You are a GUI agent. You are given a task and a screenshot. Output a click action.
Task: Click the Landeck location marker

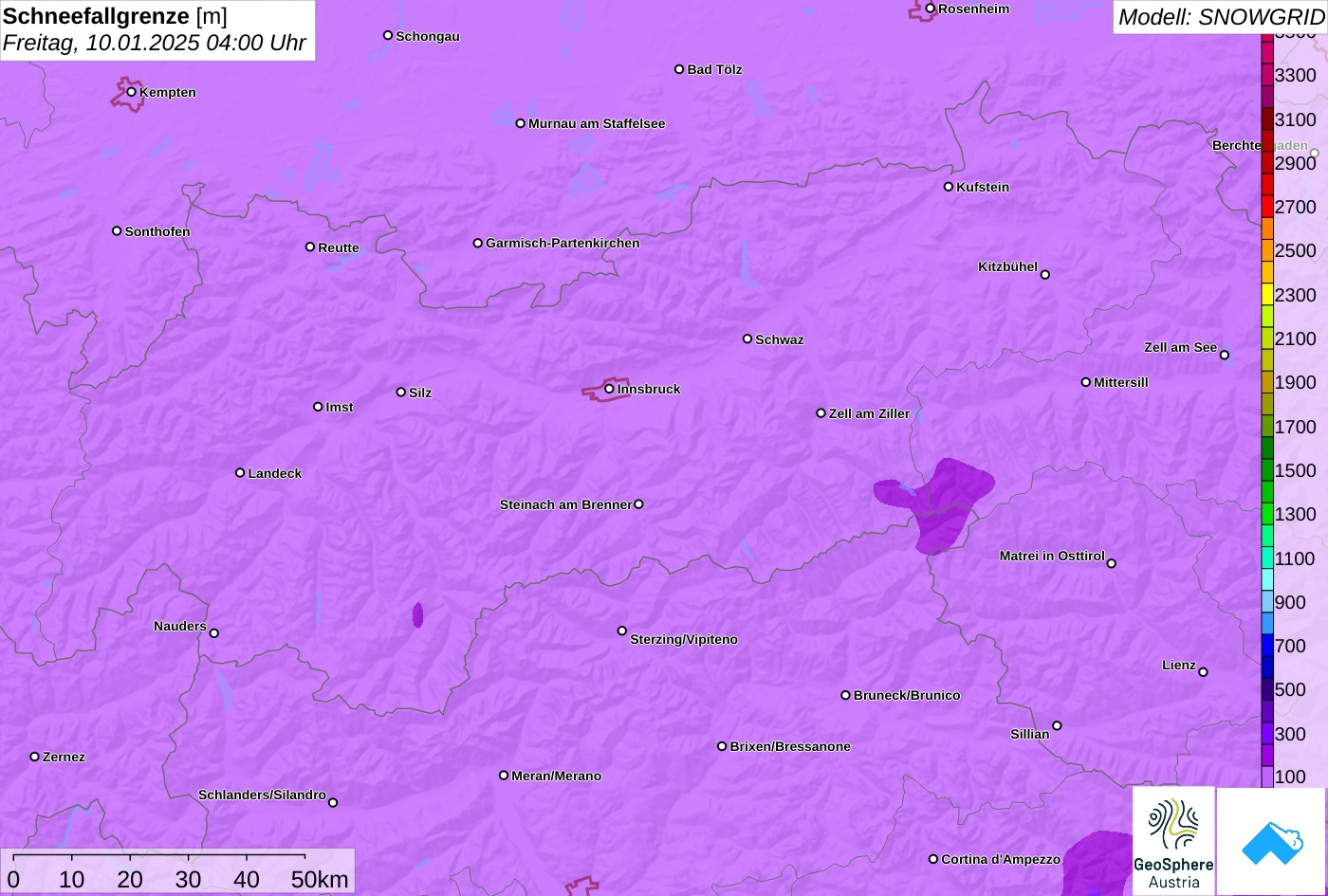240,473
